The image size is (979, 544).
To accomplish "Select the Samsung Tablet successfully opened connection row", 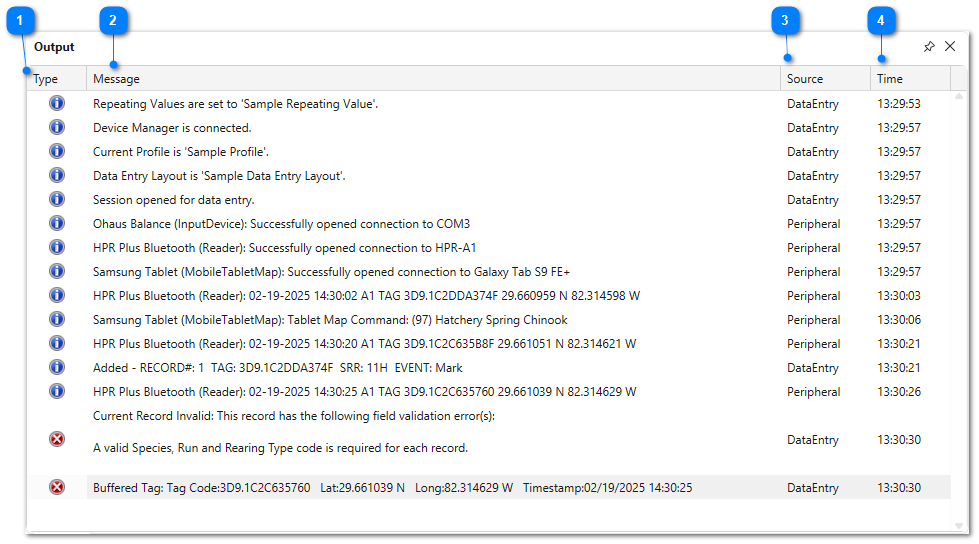I will tap(488, 272).
